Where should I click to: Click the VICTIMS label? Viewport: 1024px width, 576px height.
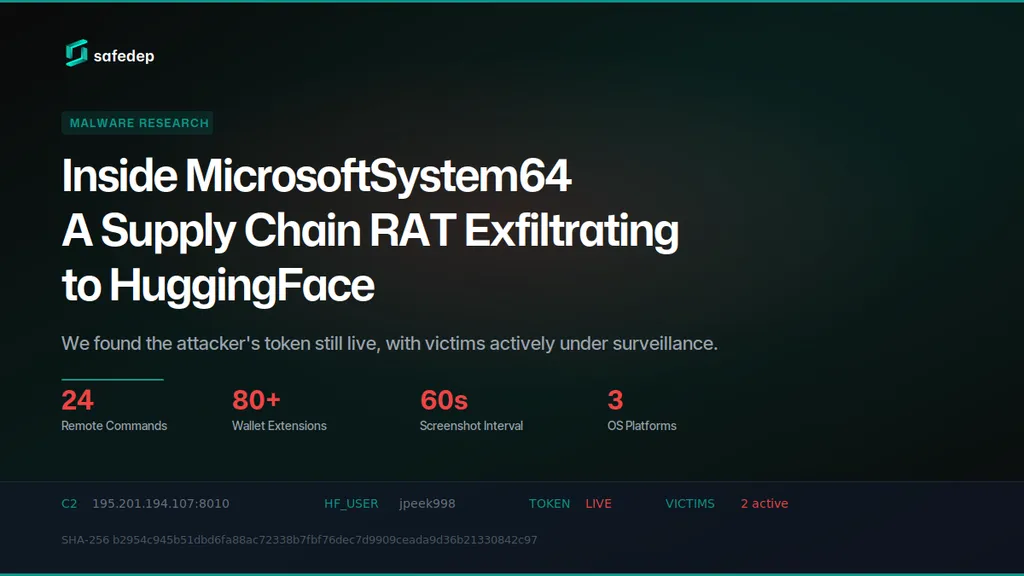click(690, 504)
